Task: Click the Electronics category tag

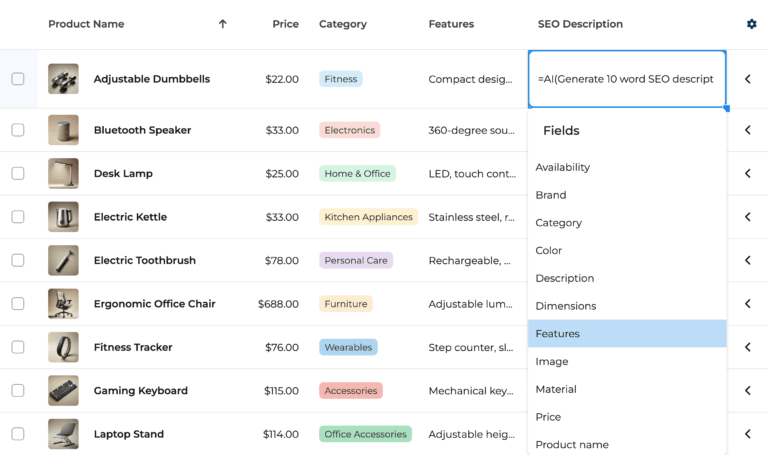Action: pyautogui.click(x=350, y=130)
